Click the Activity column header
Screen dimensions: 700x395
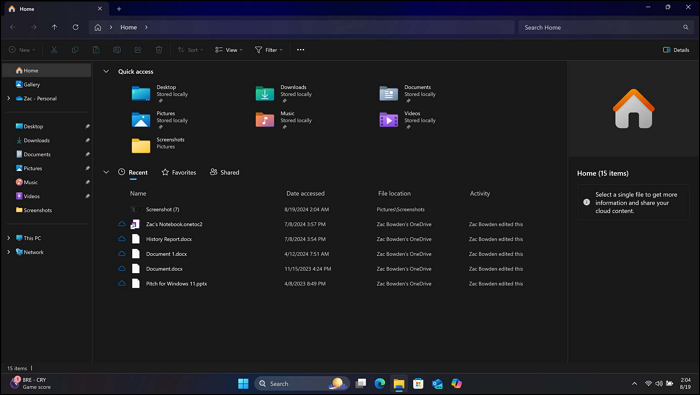pyautogui.click(x=480, y=193)
